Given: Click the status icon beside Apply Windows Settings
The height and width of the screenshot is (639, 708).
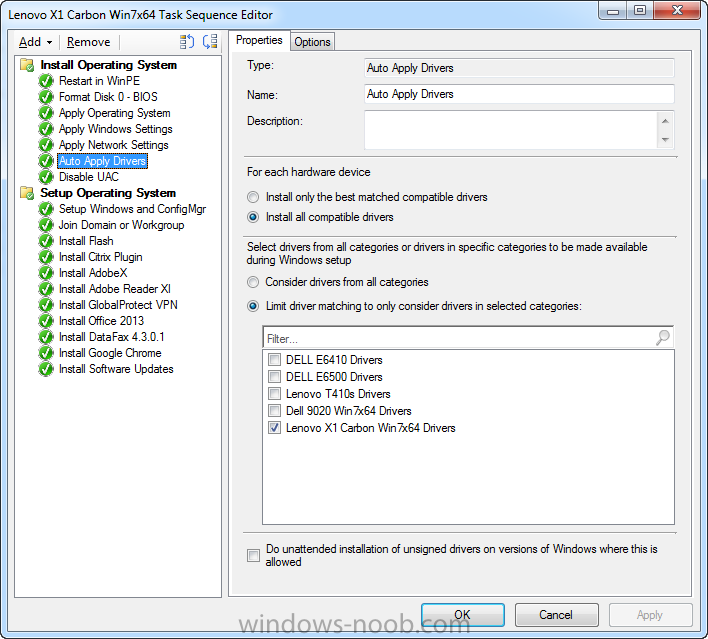Looking at the screenshot, I should [x=46, y=129].
